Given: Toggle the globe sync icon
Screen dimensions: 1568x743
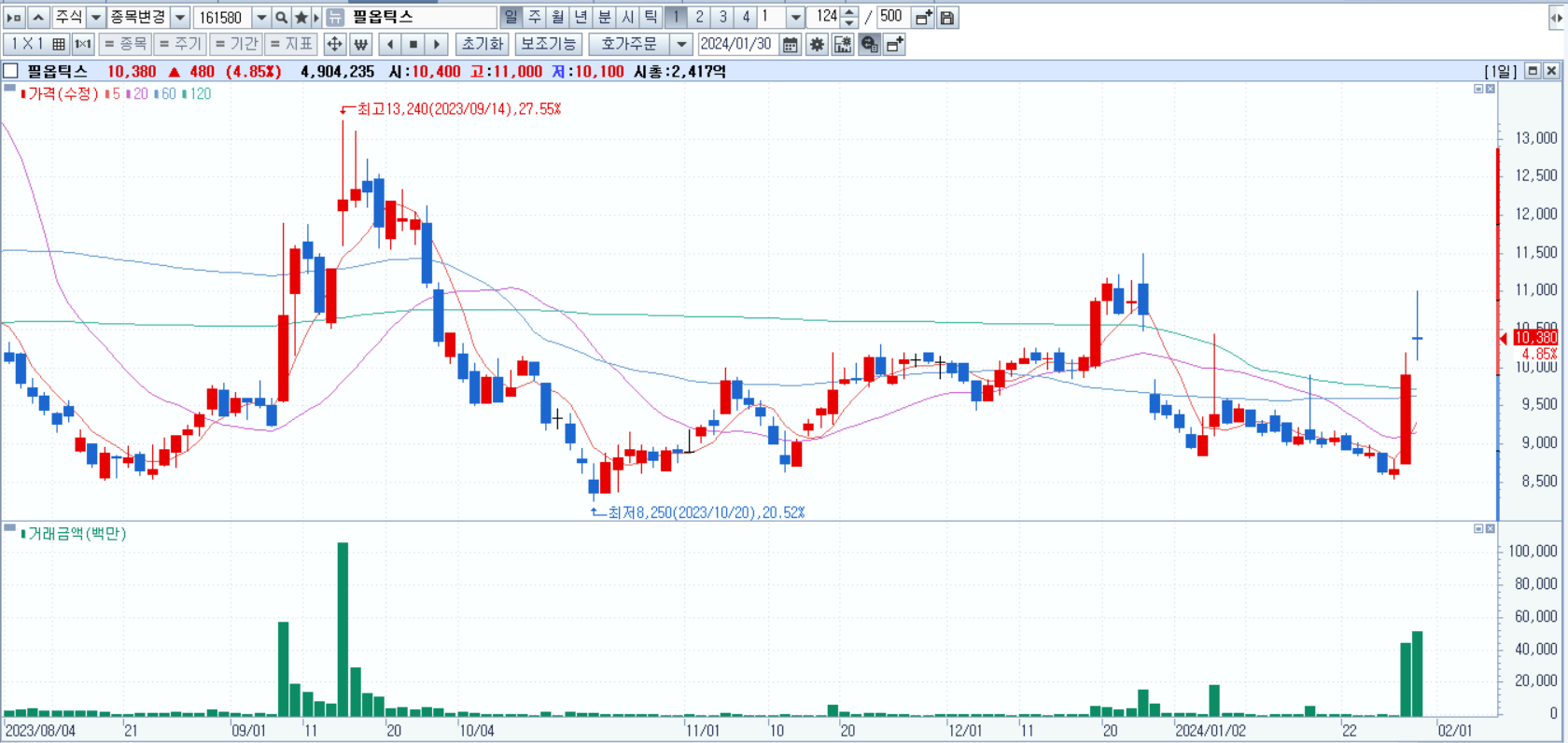Looking at the screenshot, I should click(869, 44).
